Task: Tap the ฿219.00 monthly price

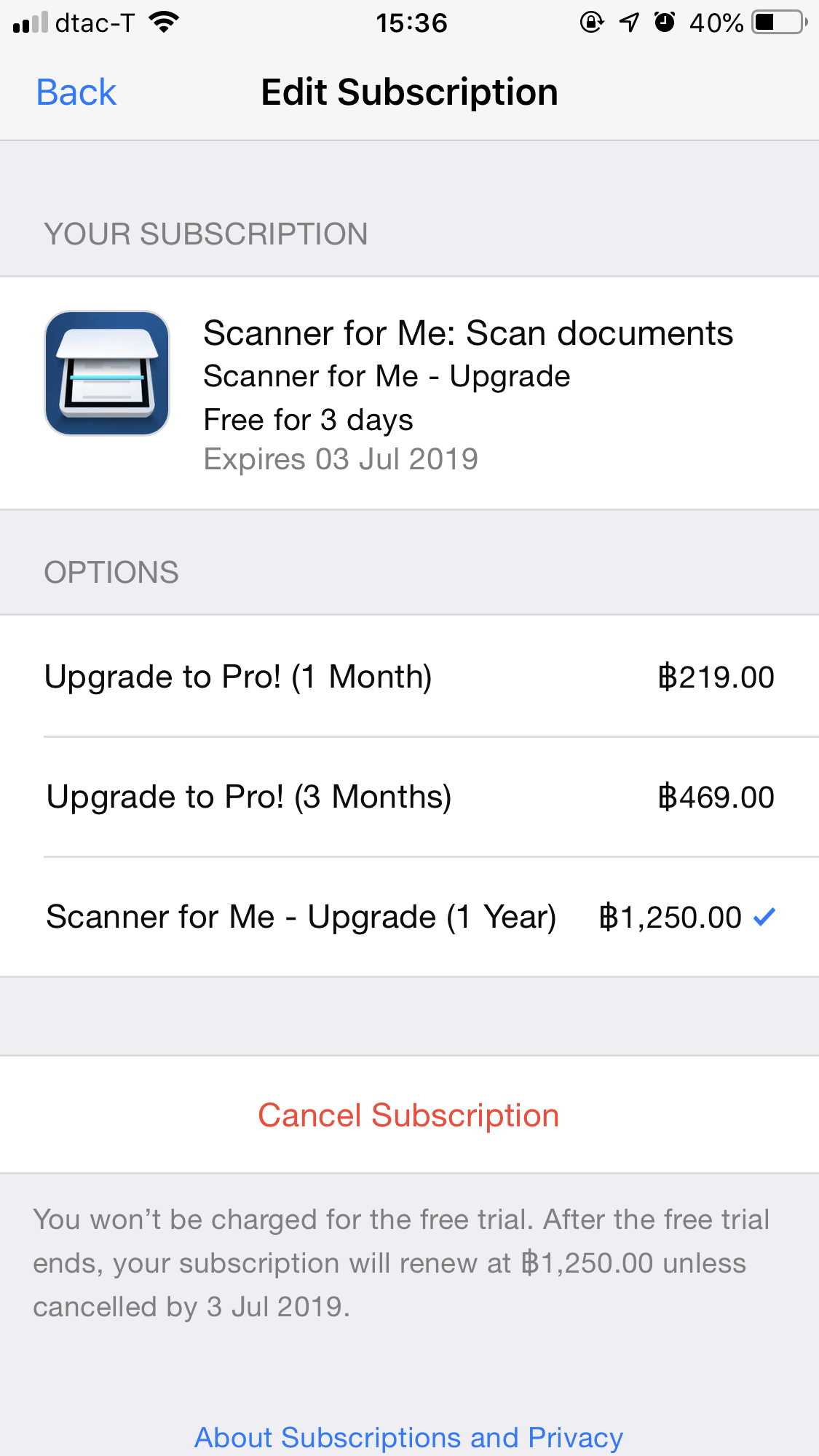Action: click(x=716, y=677)
